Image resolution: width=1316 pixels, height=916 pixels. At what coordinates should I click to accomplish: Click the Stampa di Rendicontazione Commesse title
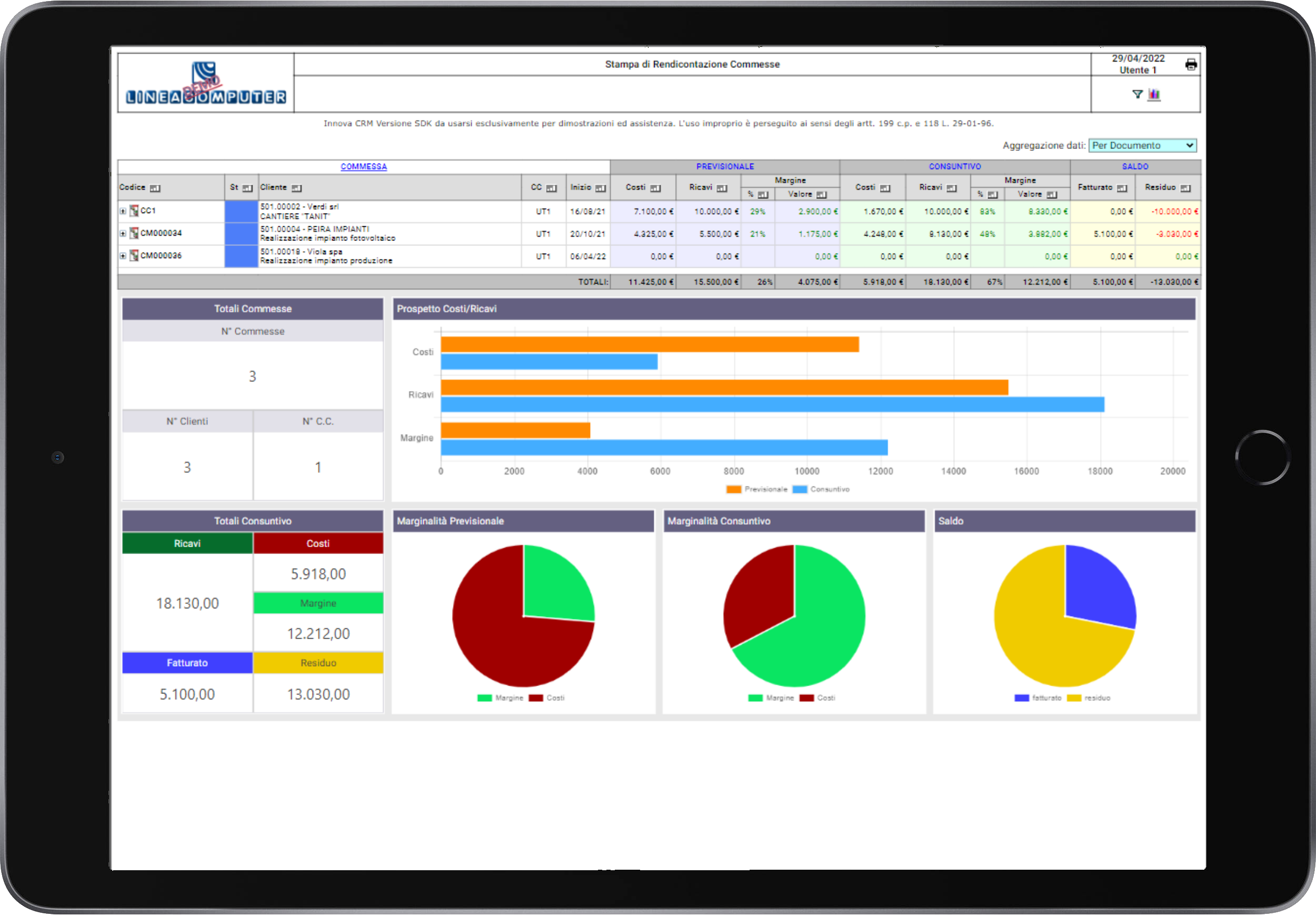pyautogui.click(x=692, y=64)
